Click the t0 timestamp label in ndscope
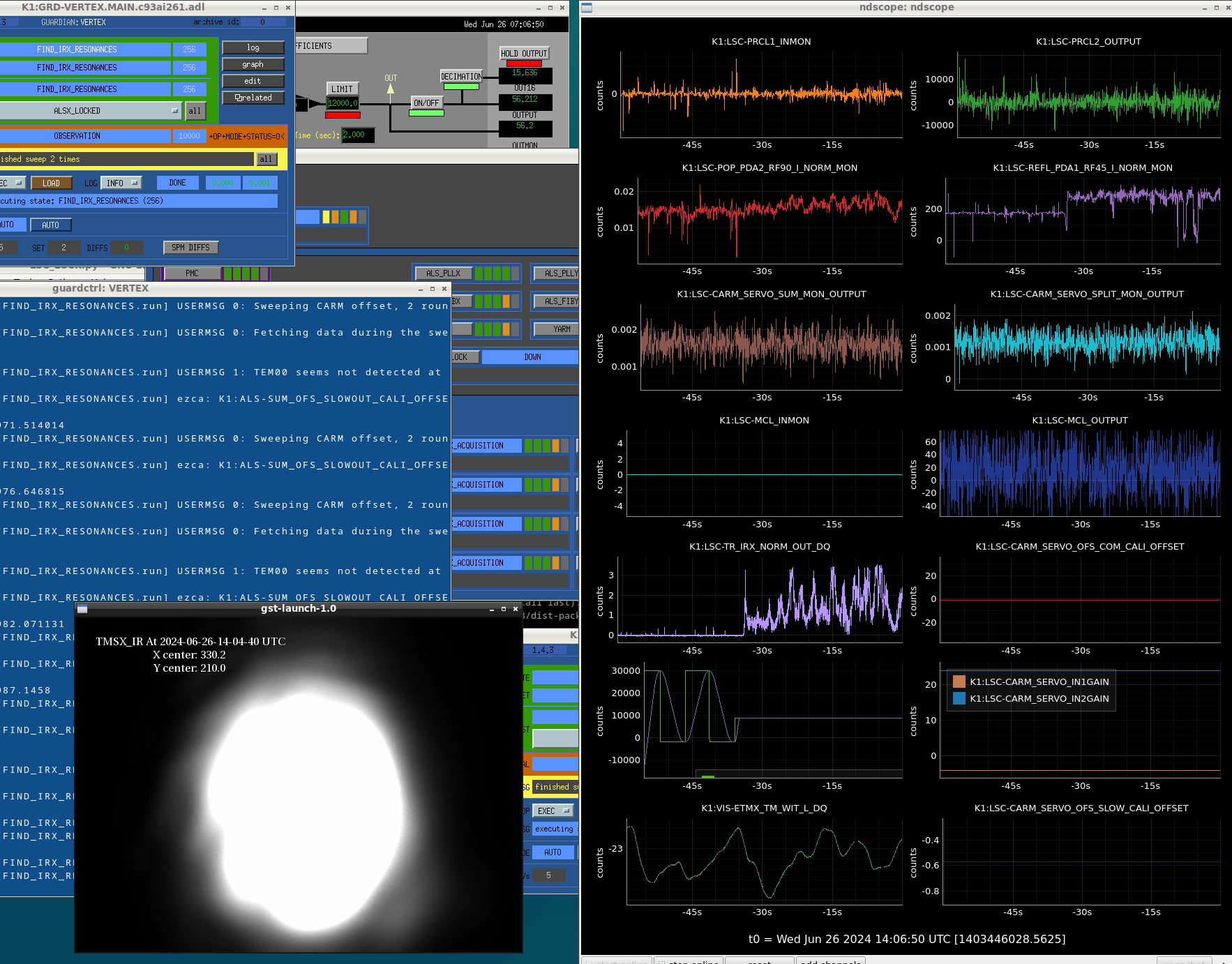This screenshot has height=964, width=1232. coord(907,940)
